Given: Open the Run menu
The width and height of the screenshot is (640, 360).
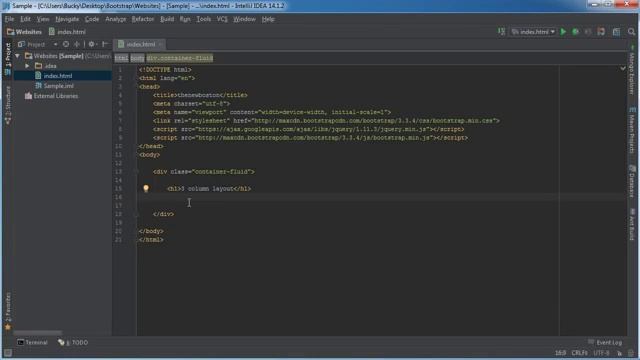Looking at the screenshot, I should click(x=185, y=19).
